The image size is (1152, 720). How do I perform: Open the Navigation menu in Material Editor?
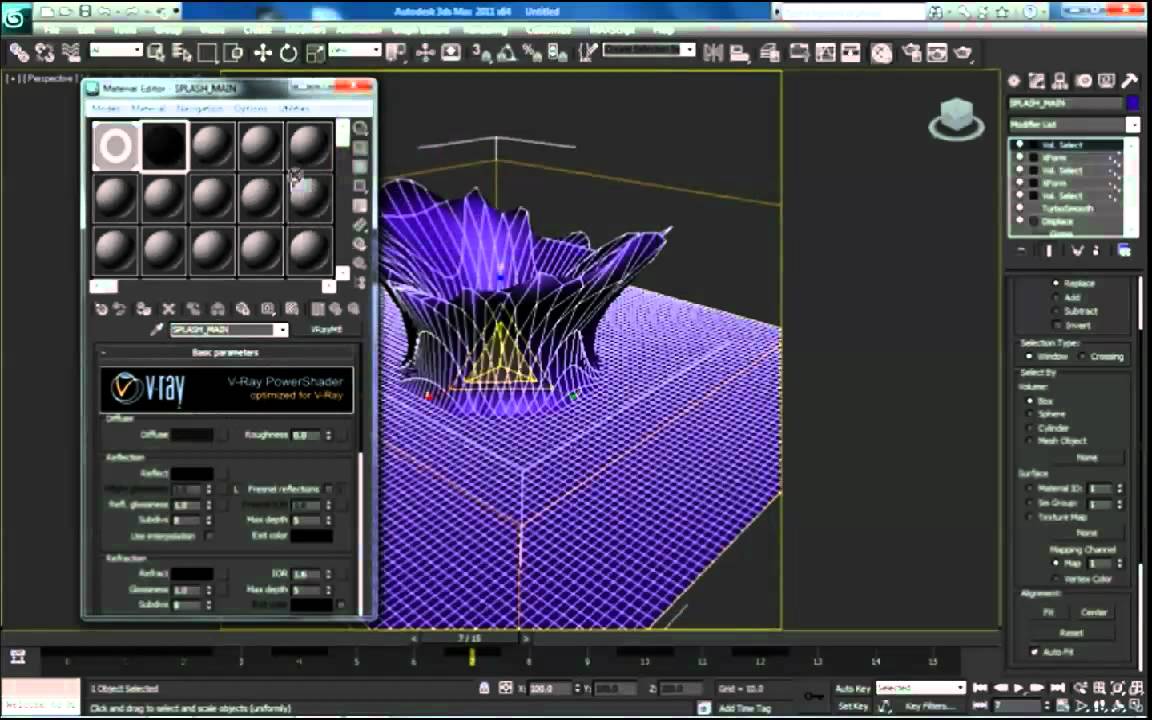point(200,108)
